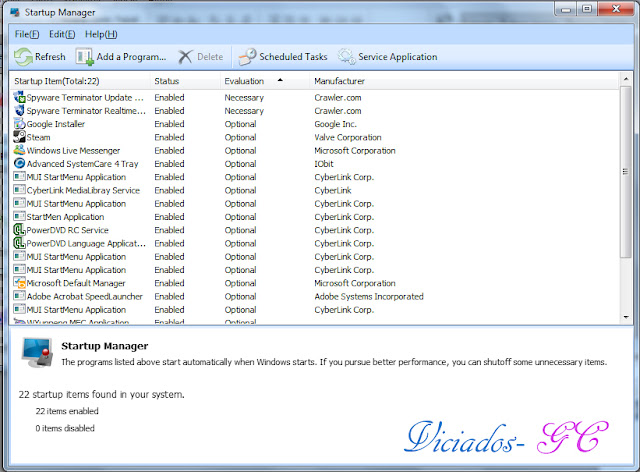The height and width of the screenshot is (472, 640).
Task: Open Service Application gear icon
Action: pyautogui.click(x=347, y=57)
